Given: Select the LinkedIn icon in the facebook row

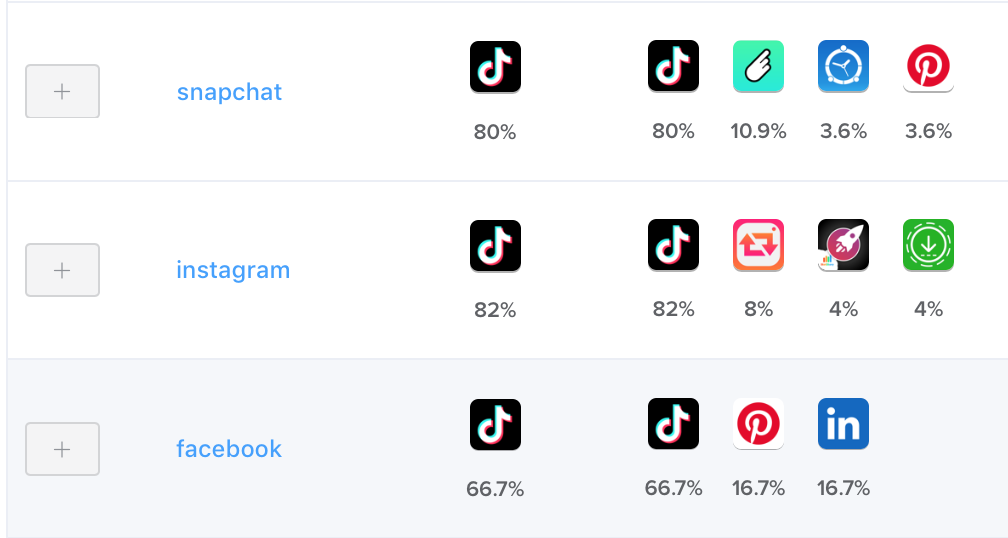Looking at the screenshot, I should [x=843, y=424].
